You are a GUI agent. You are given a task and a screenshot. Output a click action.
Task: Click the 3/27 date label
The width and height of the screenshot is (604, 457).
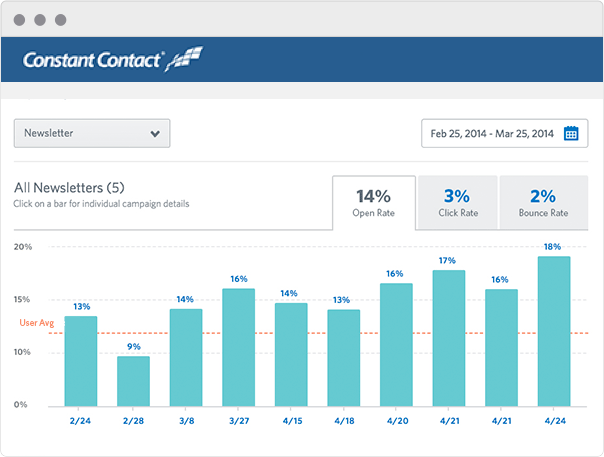point(239,421)
